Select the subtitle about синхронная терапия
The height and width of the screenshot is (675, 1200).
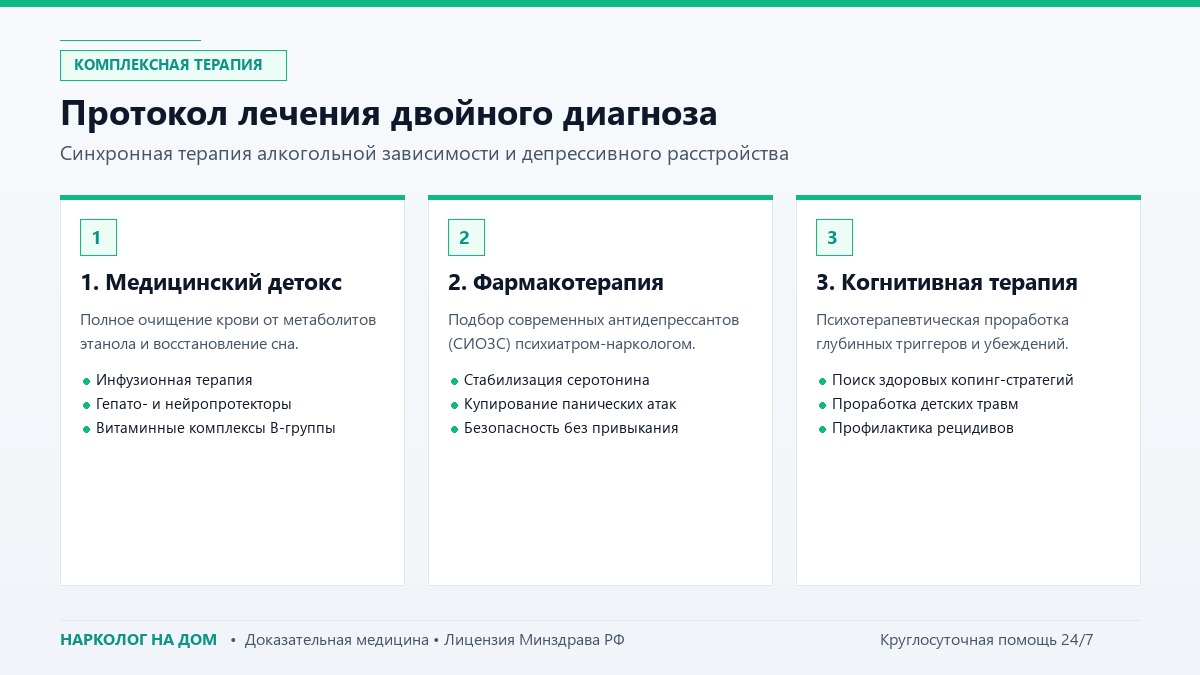tap(424, 154)
